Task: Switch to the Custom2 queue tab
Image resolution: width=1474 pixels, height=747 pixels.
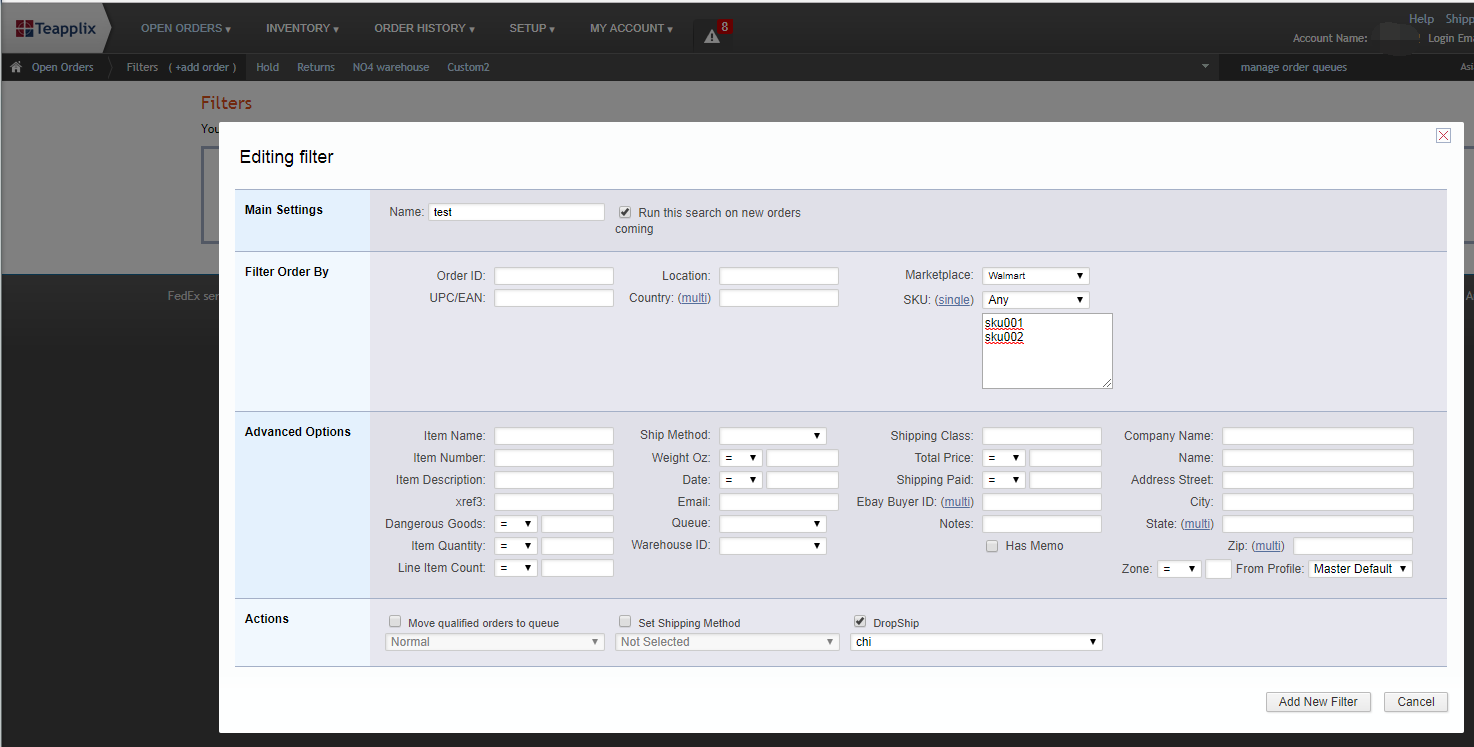Action: [468, 67]
